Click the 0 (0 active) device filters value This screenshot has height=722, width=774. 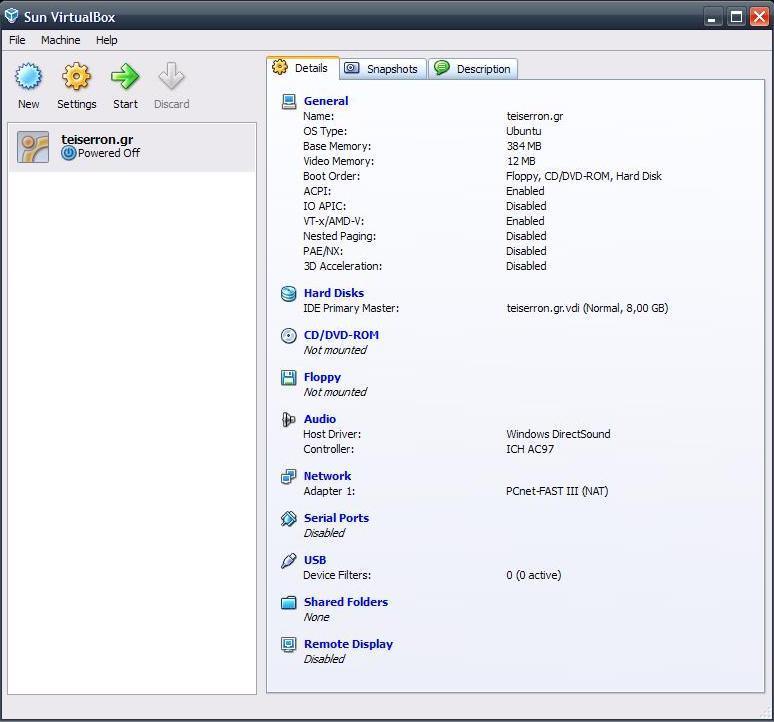tap(534, 575)
